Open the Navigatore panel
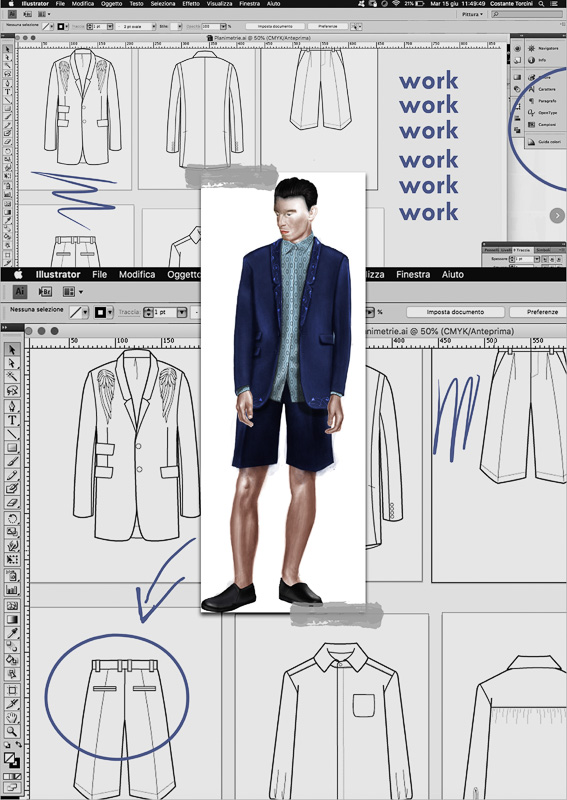This screenshot has height=800, width=567. point(544,48)
